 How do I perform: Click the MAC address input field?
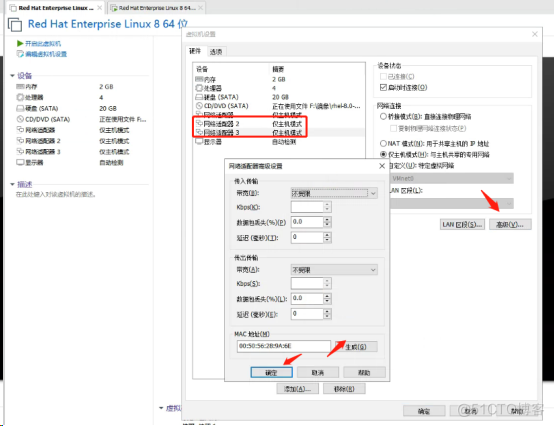pyautogui.click(x=284, y=346)
